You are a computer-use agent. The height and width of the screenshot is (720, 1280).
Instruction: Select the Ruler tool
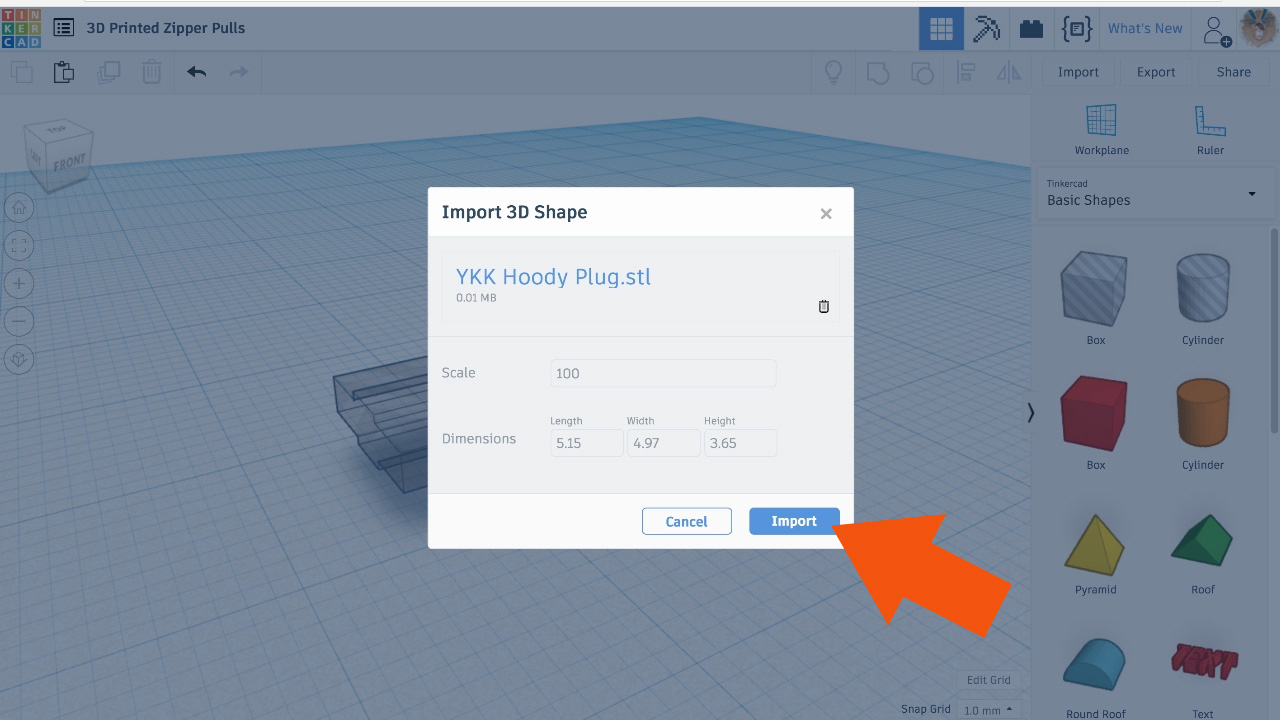coord(1209,128)
